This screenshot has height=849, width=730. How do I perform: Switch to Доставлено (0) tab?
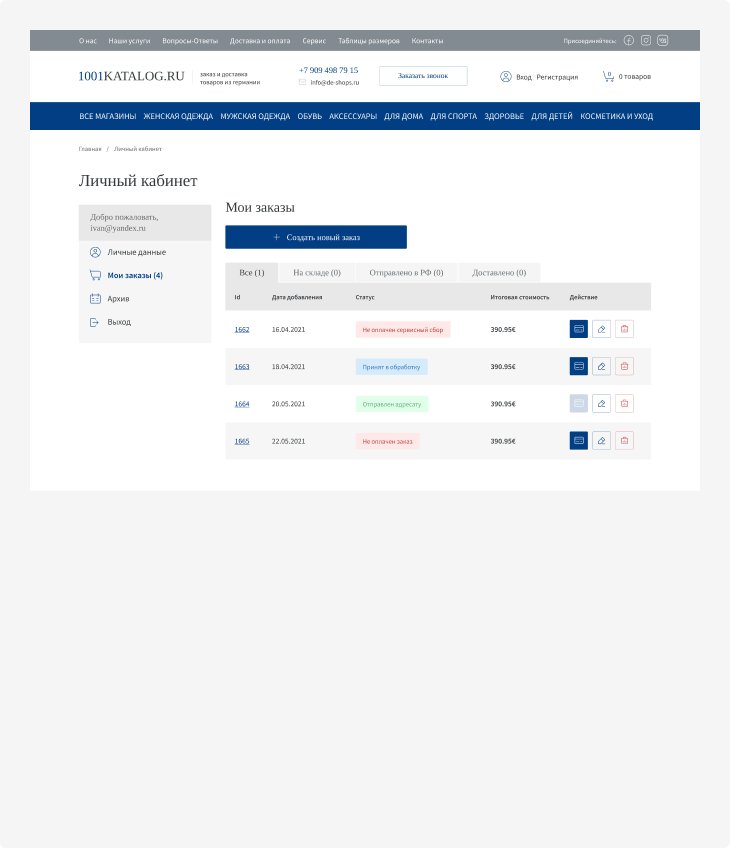(499, 273)
